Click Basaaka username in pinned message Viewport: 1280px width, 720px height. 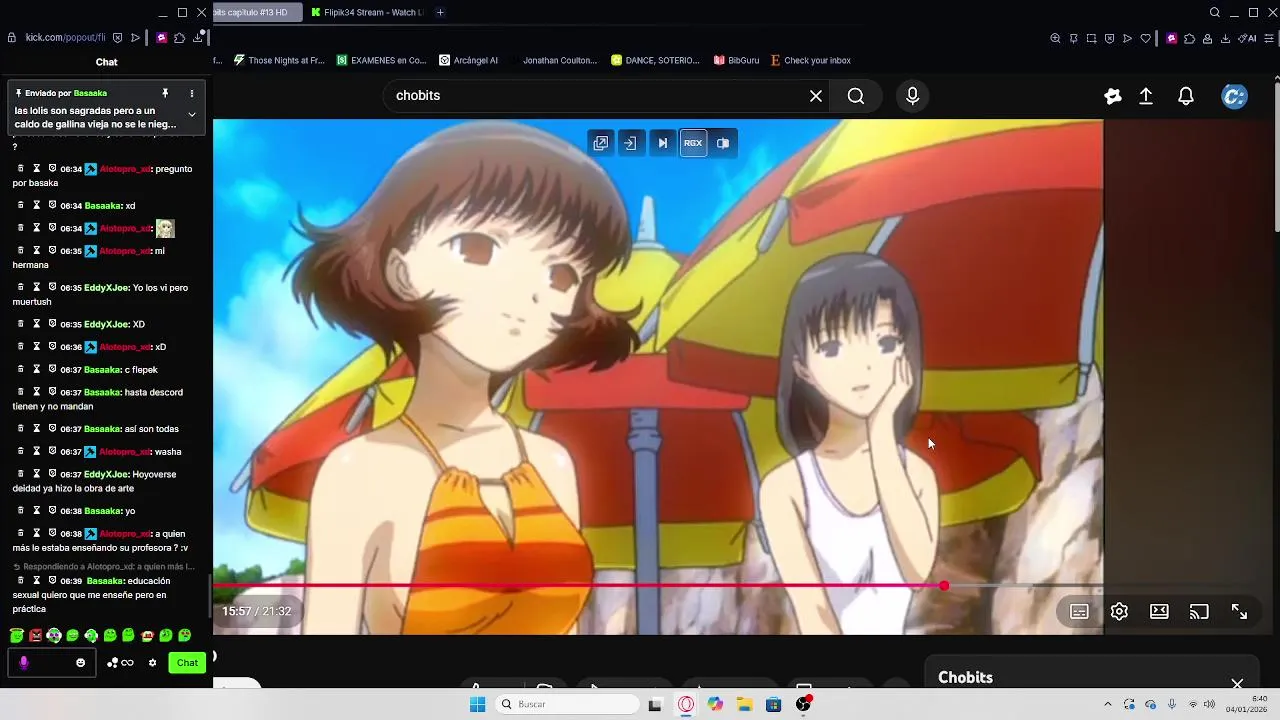point(90,93)
